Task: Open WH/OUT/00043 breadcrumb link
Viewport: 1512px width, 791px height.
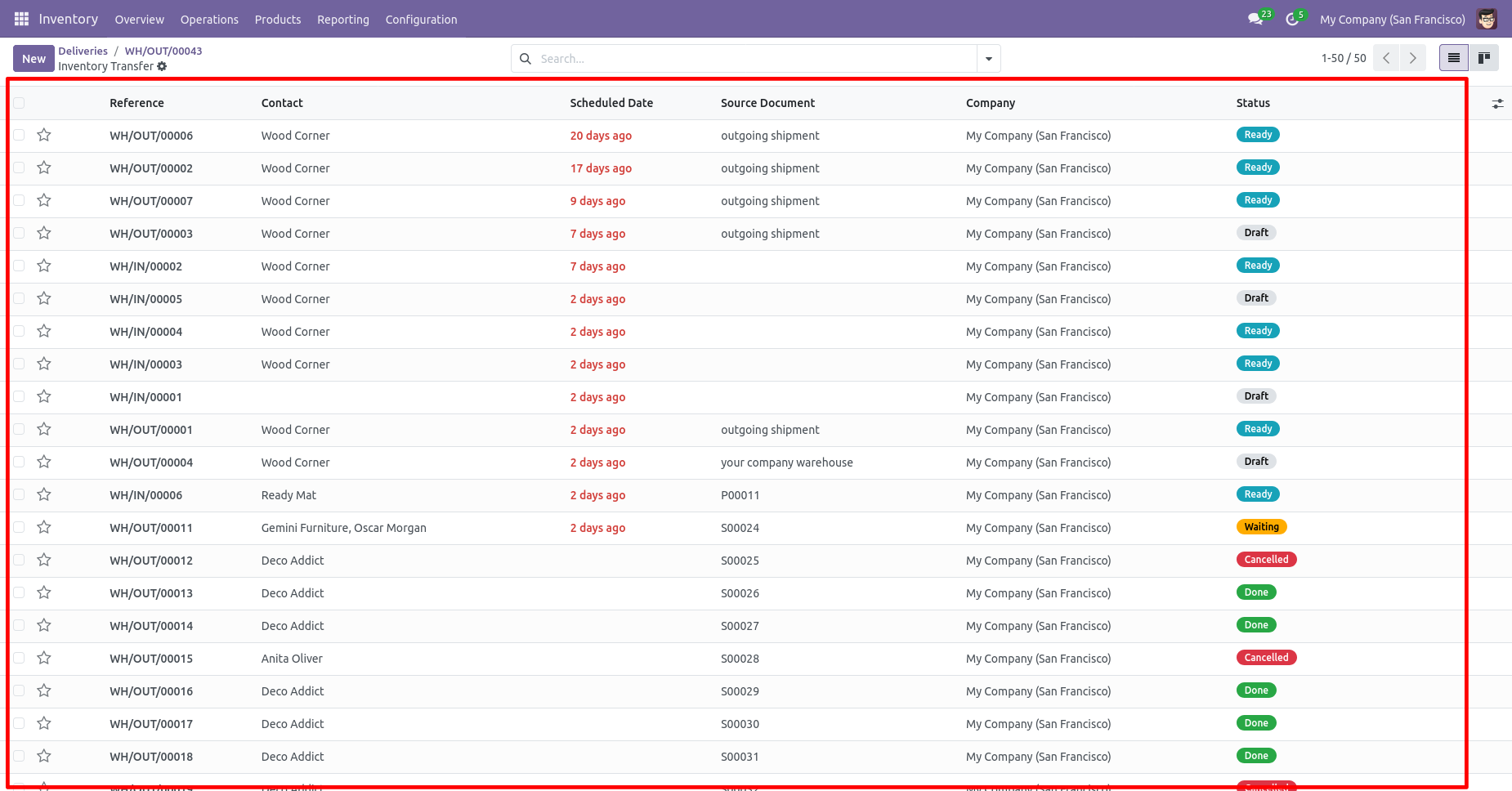Action: [163, 51]
